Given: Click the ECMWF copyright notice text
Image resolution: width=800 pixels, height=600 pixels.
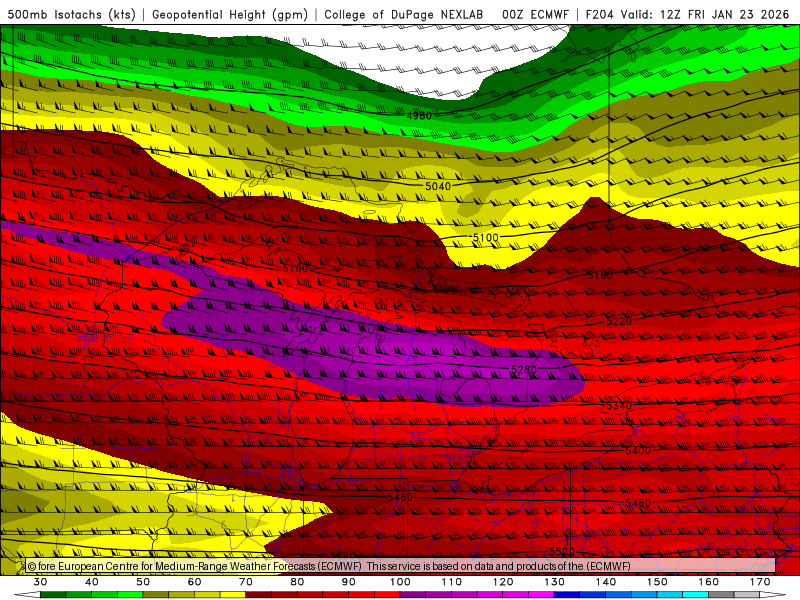Looking at the screenshot, I should 329,566.
